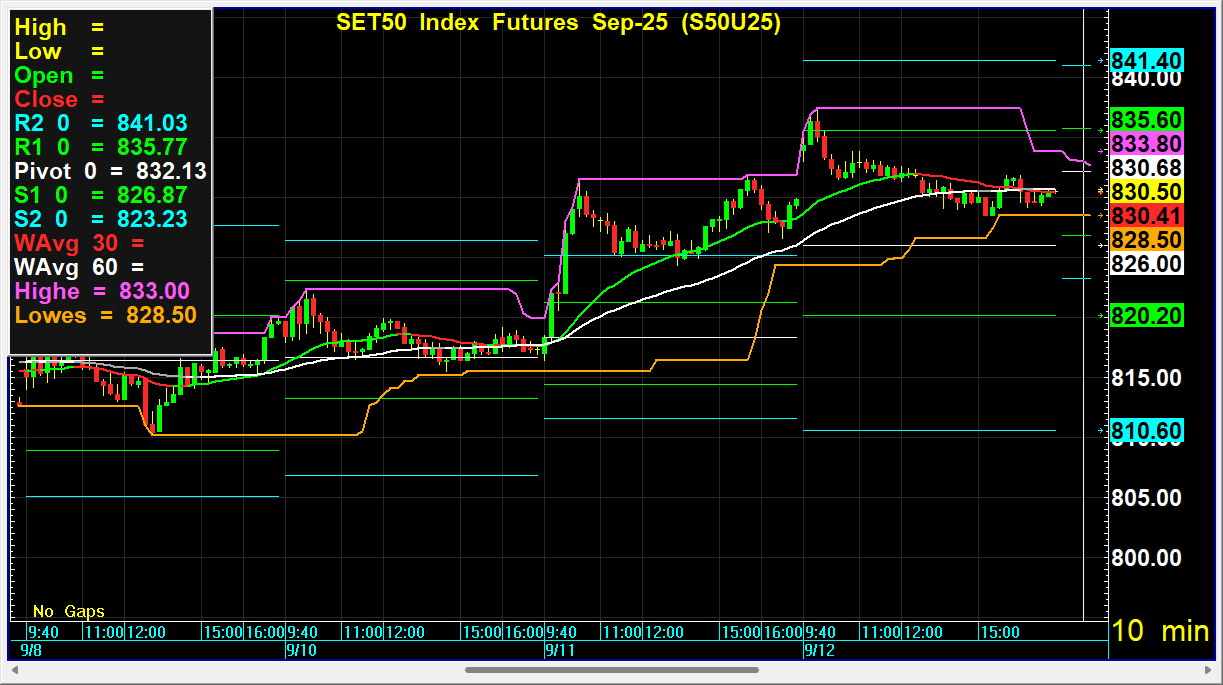Click the 815.00 price axis label
1223x685 pixels.
point(1147,377)
